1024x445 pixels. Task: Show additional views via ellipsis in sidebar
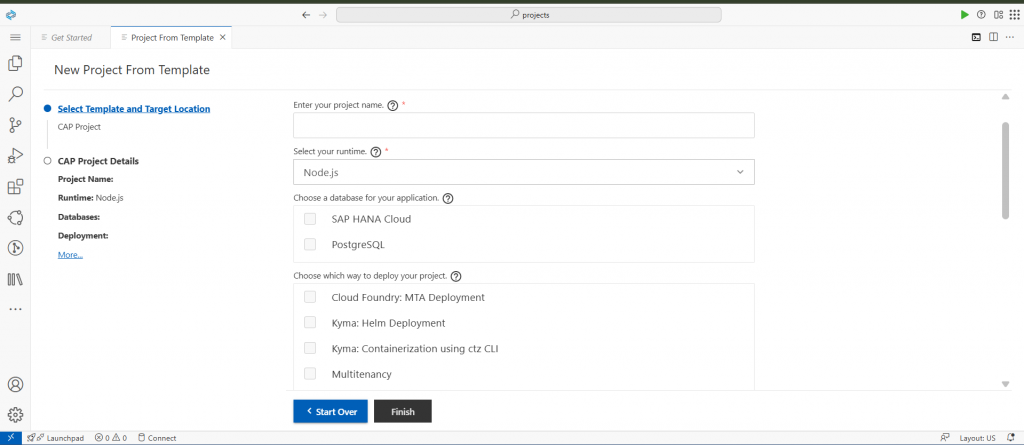tap(15, 309)
